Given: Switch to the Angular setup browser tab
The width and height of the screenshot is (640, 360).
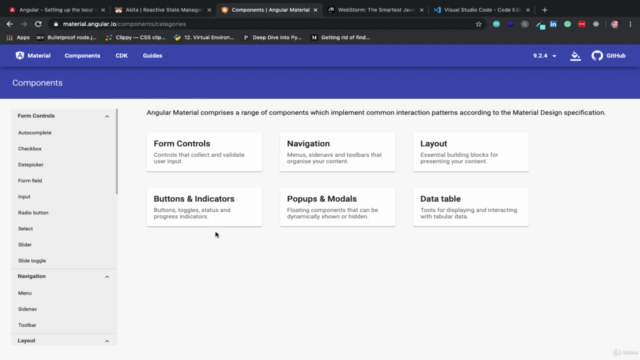Looking at the screenshot, I should click(56, 10).
